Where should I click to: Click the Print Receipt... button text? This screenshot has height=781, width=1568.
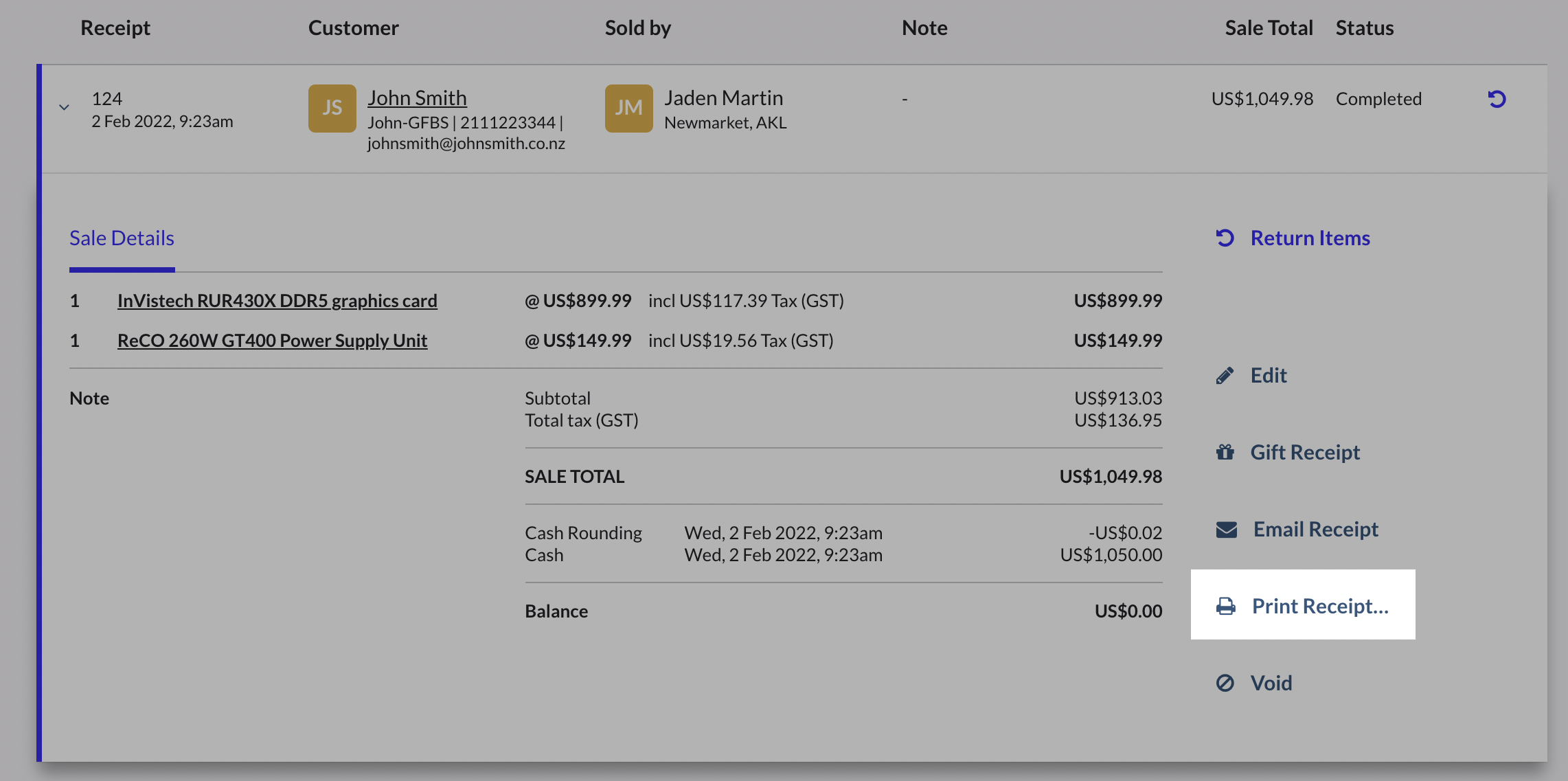click(x=1319, y=606)
